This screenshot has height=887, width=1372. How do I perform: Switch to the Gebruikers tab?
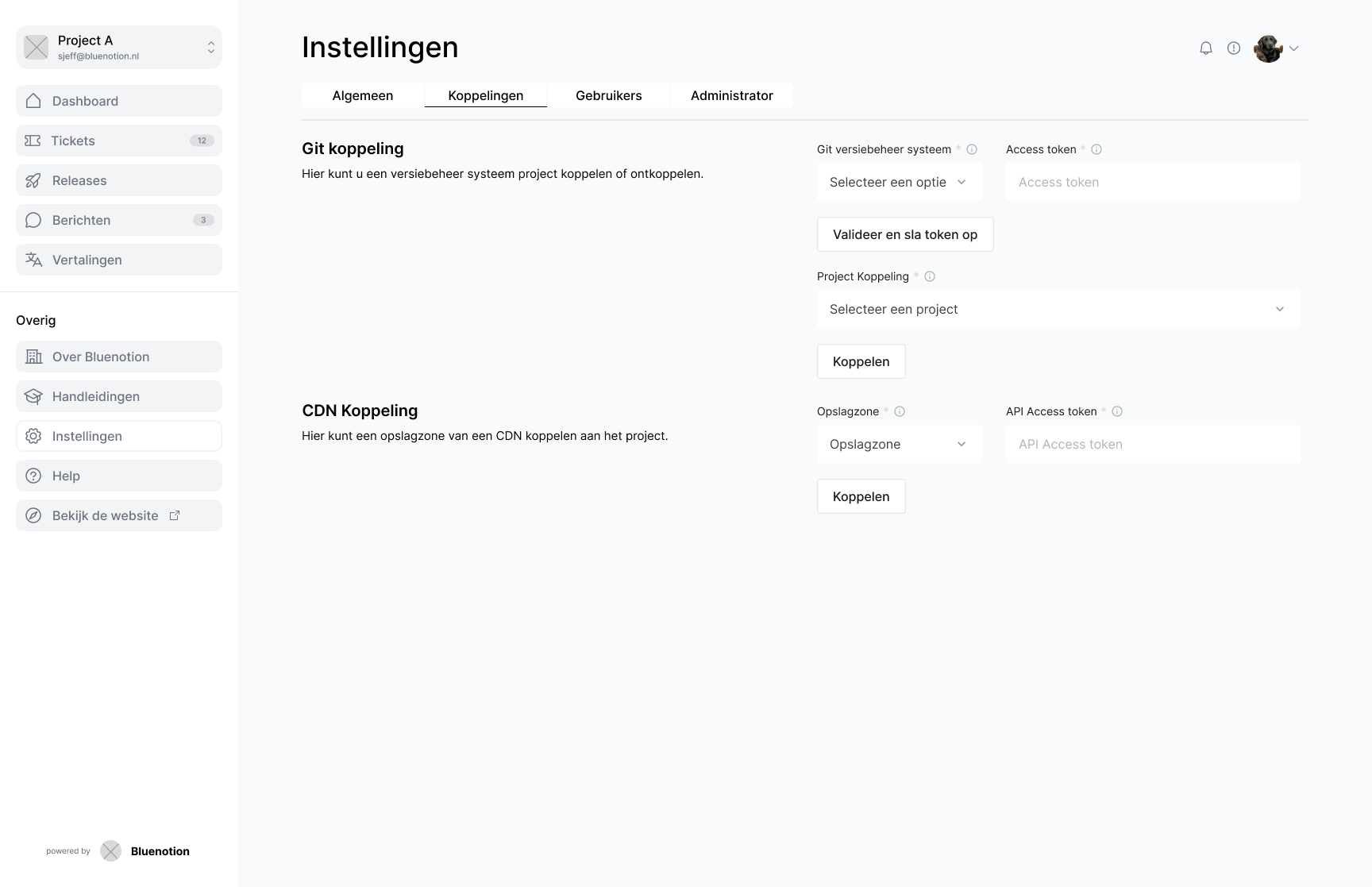pos(609,95)
